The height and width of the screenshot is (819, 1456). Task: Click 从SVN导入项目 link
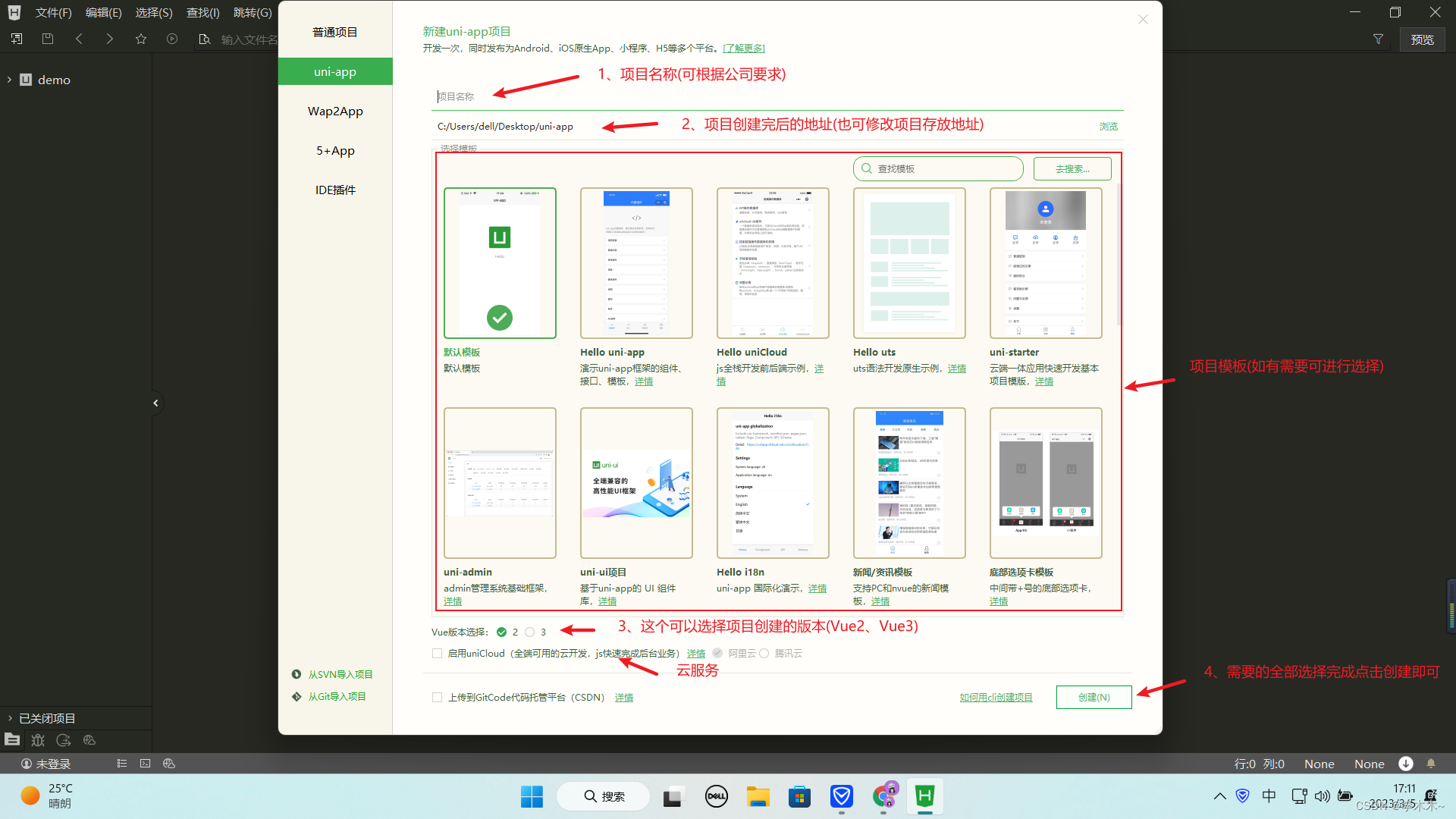click(340, 674)
